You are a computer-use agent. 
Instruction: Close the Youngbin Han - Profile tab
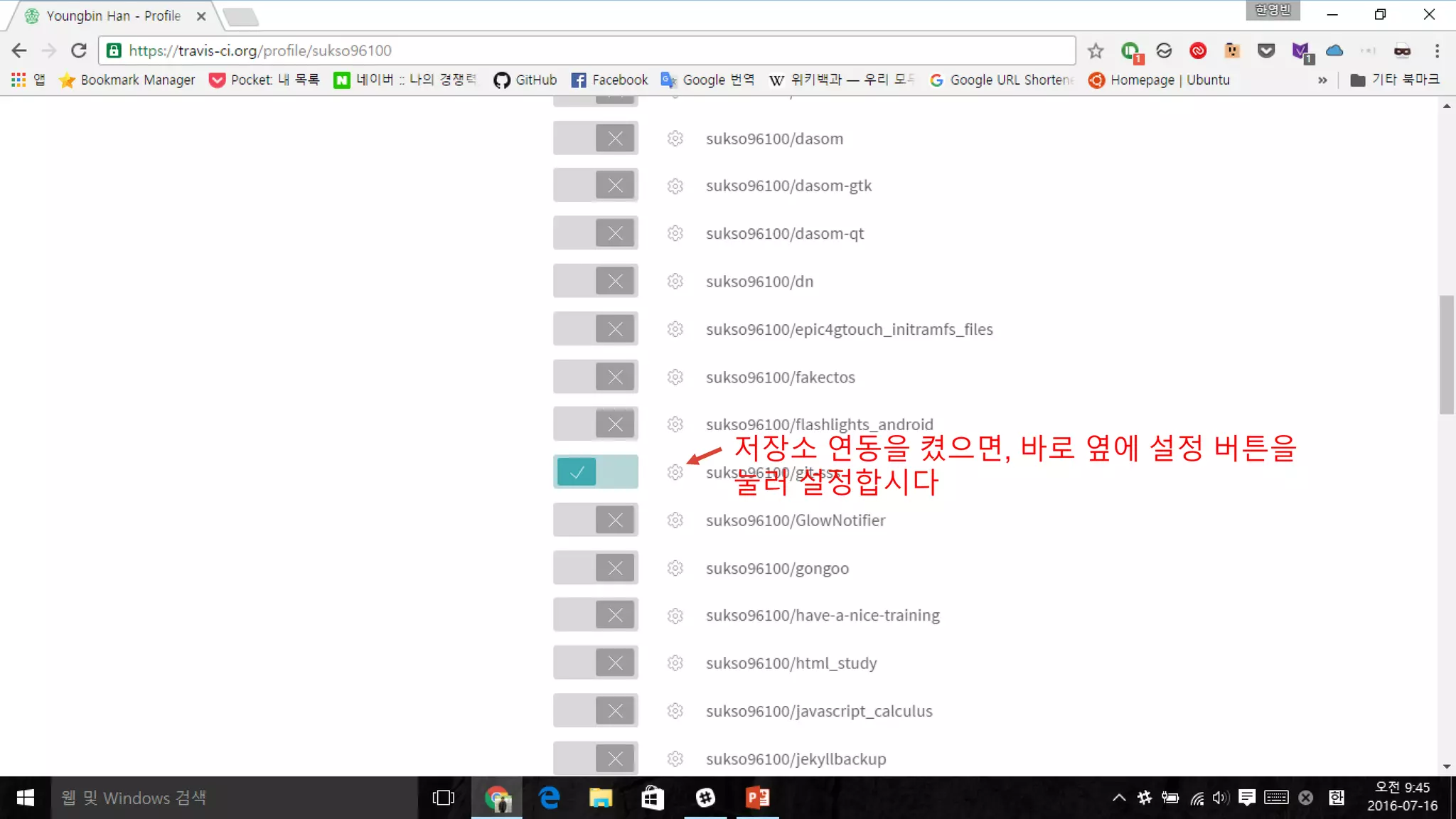pos(201,16)
